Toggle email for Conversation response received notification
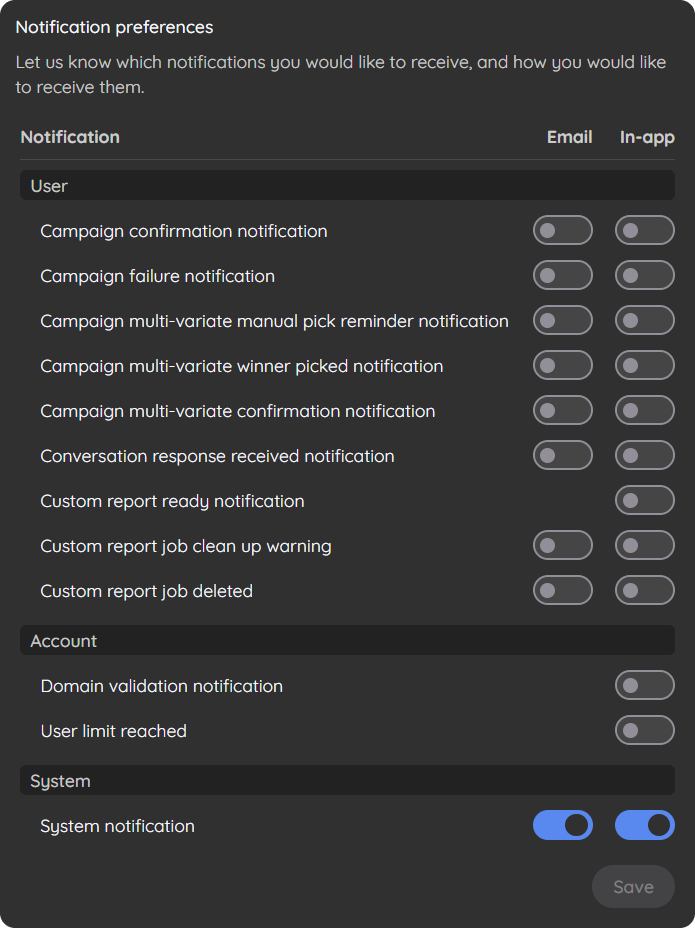Viewport: 695px width, 928px height. click(562, 455)
